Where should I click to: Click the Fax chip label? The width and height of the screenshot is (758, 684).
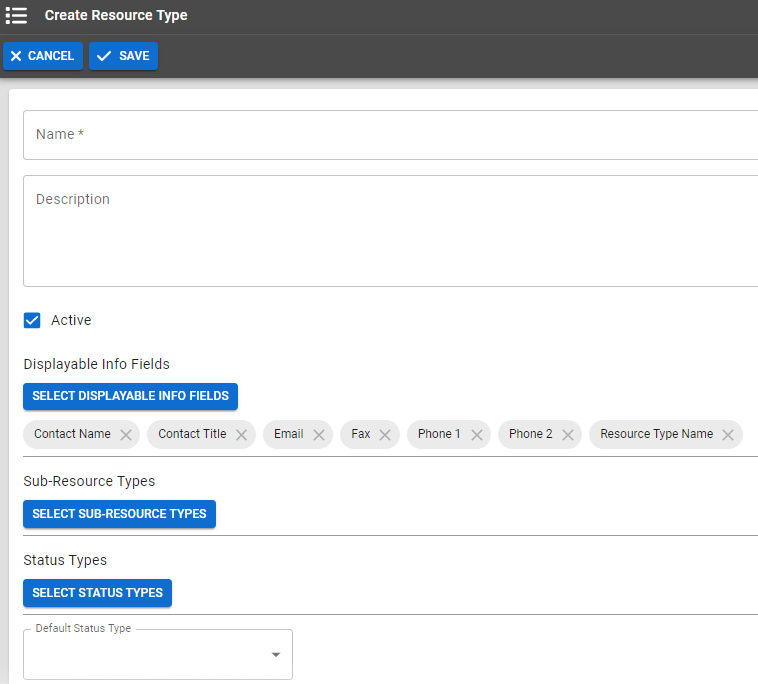coord(361,434)
